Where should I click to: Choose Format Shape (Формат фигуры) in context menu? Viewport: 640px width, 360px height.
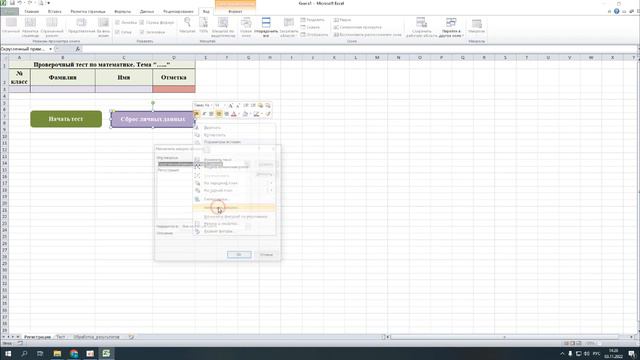click(x=234, y=231)
